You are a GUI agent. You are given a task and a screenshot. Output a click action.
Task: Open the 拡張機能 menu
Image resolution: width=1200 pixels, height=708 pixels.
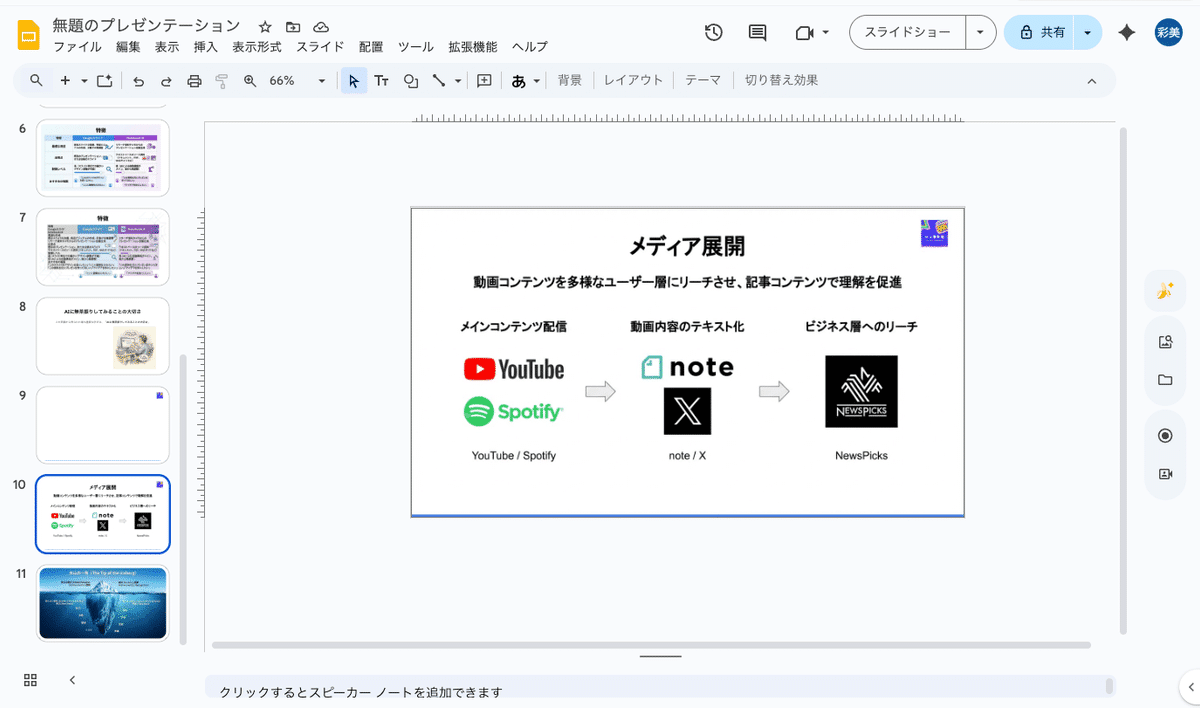[x=472, y=47]
